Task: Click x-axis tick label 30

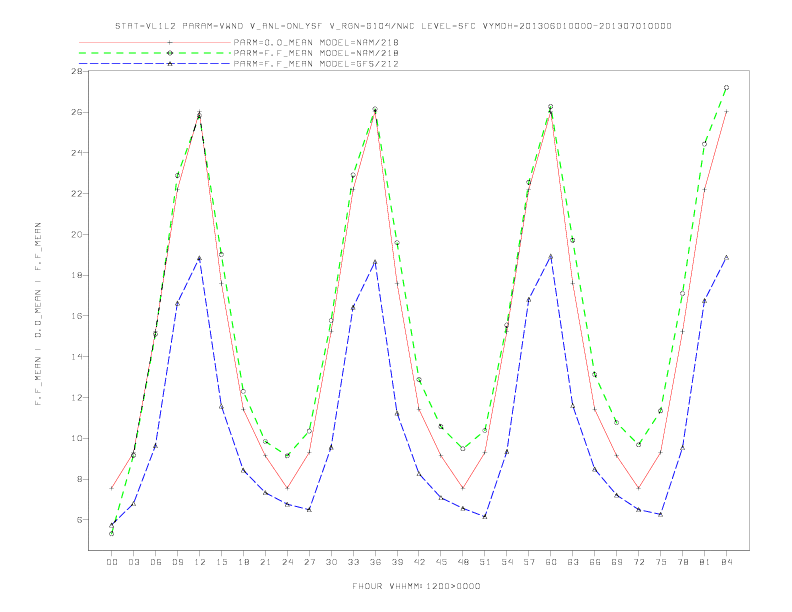Action: (x=331, y=562)
